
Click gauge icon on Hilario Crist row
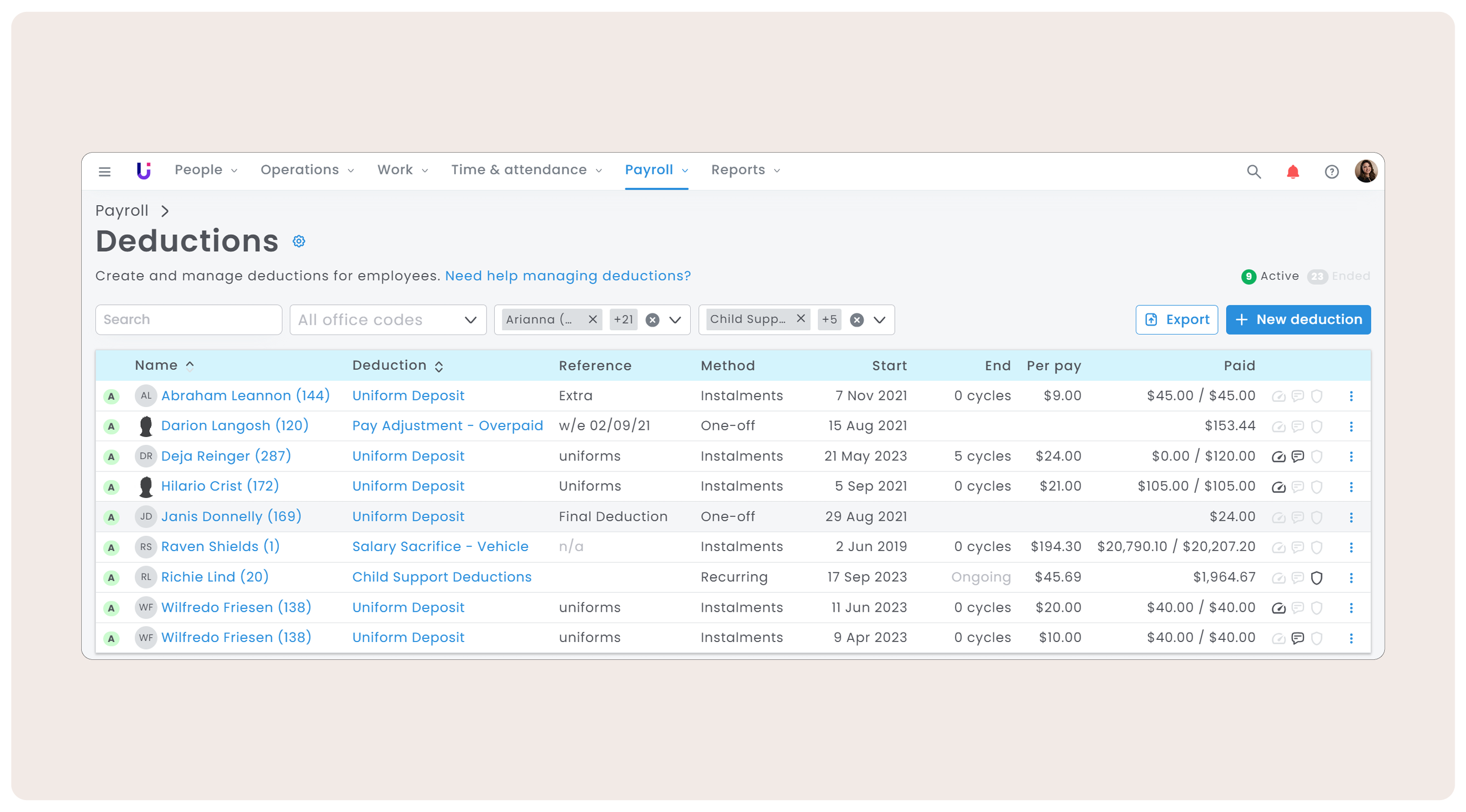tap(1278, 487)
